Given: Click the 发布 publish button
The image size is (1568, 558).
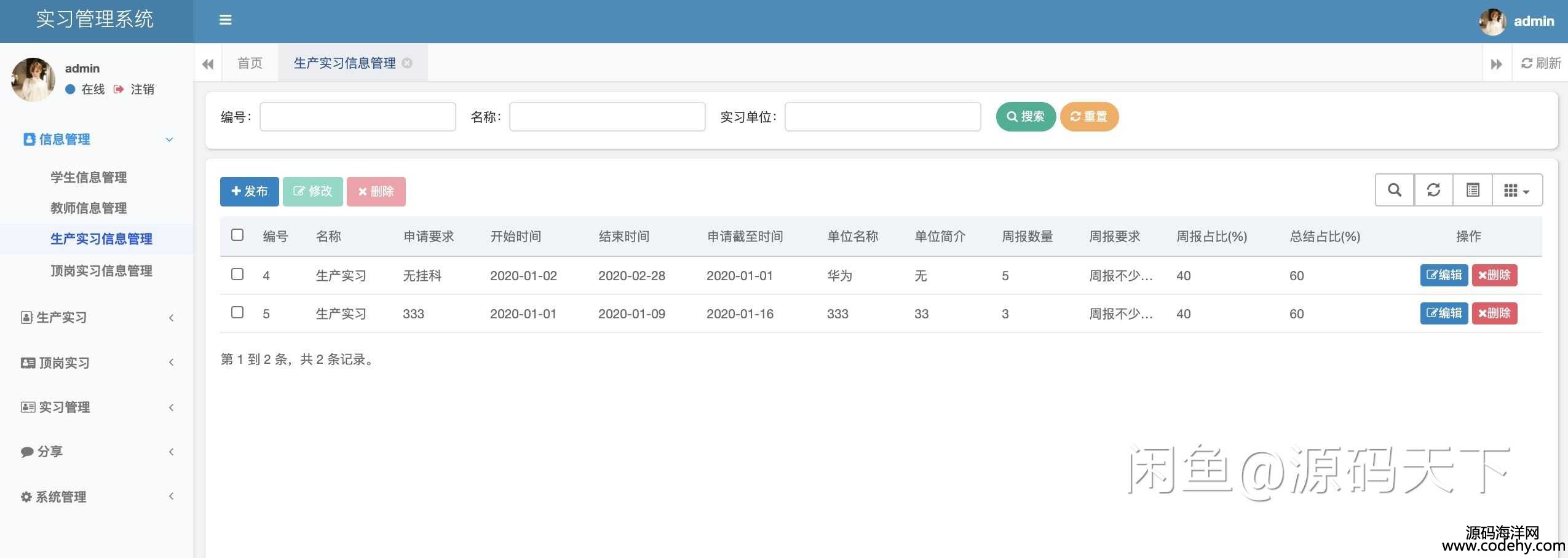Looking at the screenshot, I should [249, 191].
